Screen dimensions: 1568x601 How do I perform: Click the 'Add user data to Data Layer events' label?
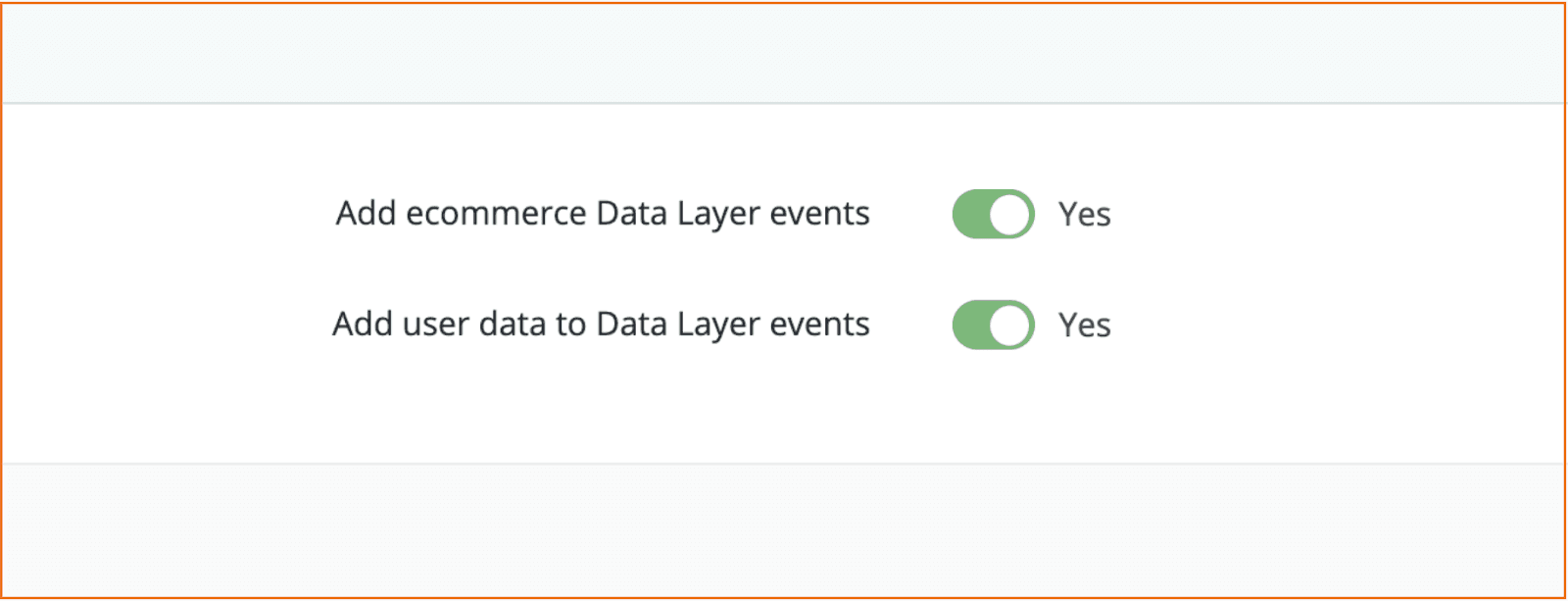click(601, 325)
